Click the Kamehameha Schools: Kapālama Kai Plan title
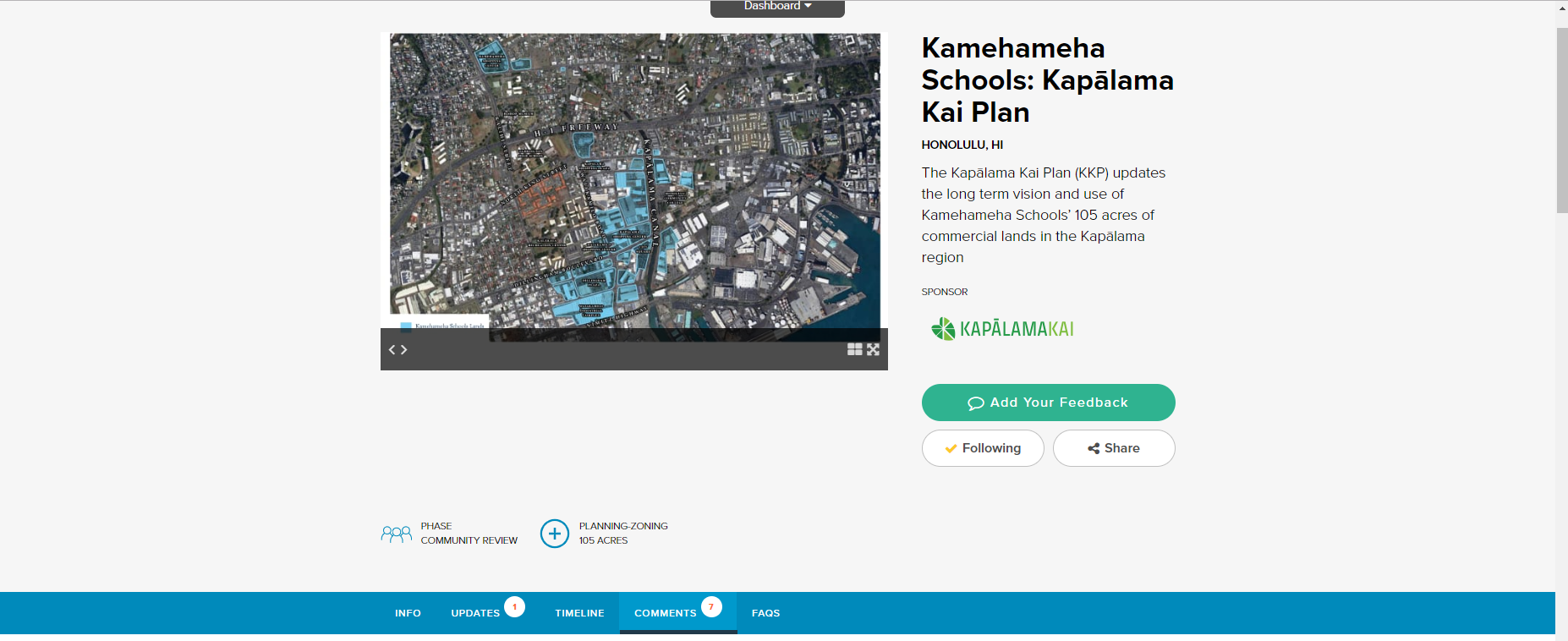 click(x=1047, y=80)
